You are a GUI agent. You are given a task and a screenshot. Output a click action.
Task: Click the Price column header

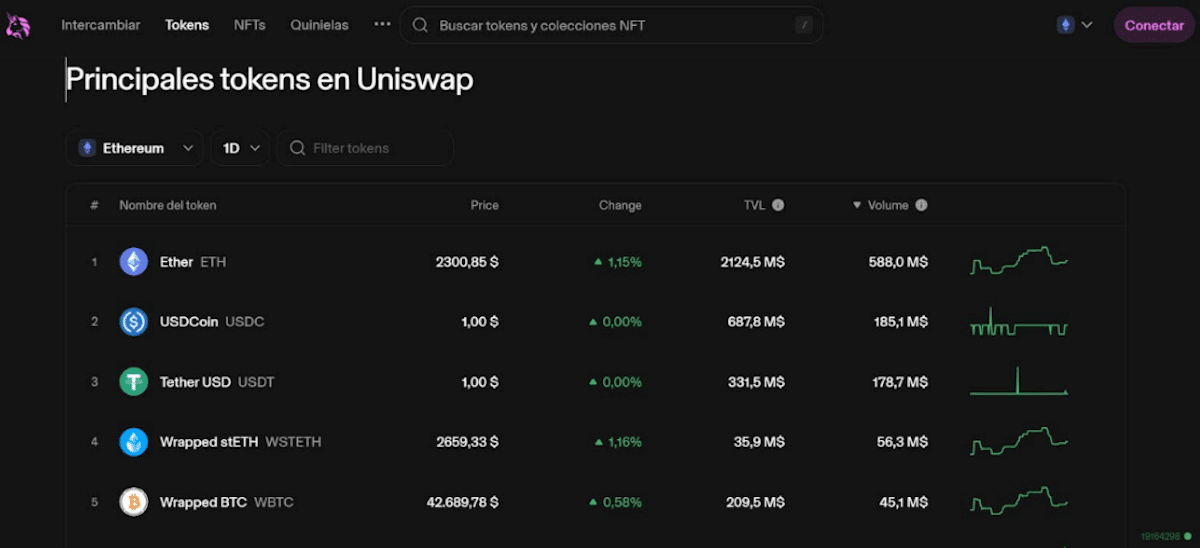point(485,205)
